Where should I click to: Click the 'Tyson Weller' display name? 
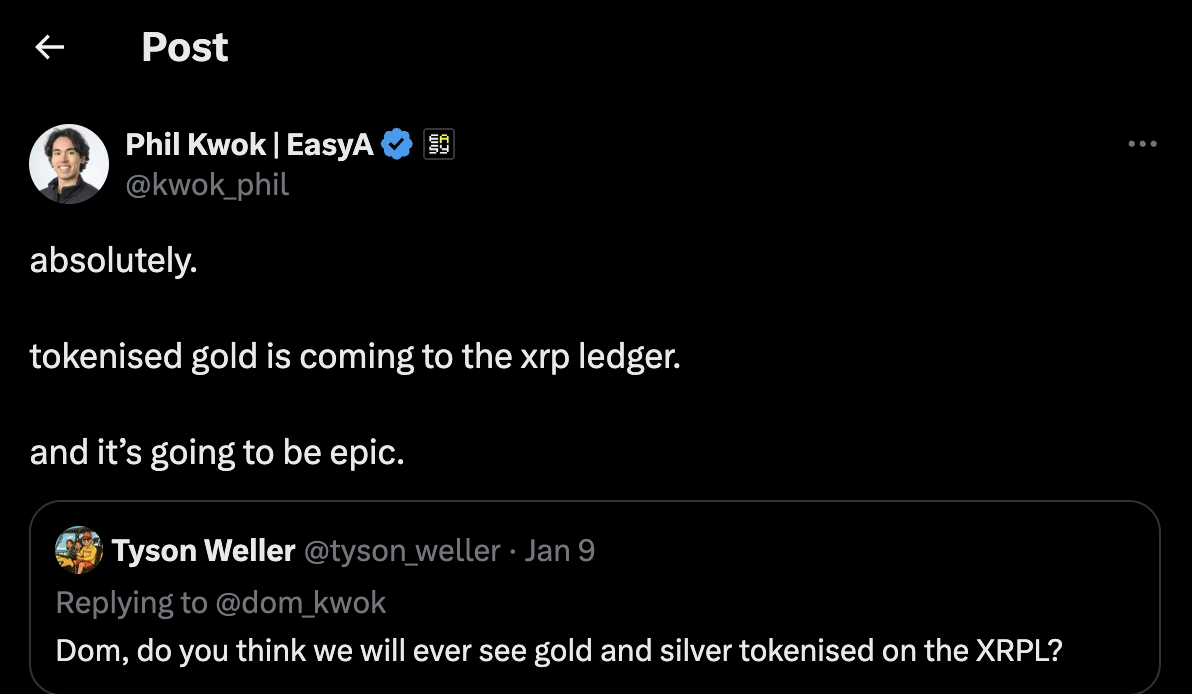(203, 550)
